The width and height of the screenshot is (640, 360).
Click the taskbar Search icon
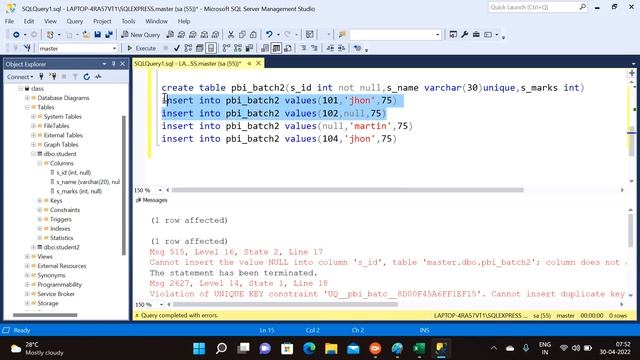coord(221,349)
